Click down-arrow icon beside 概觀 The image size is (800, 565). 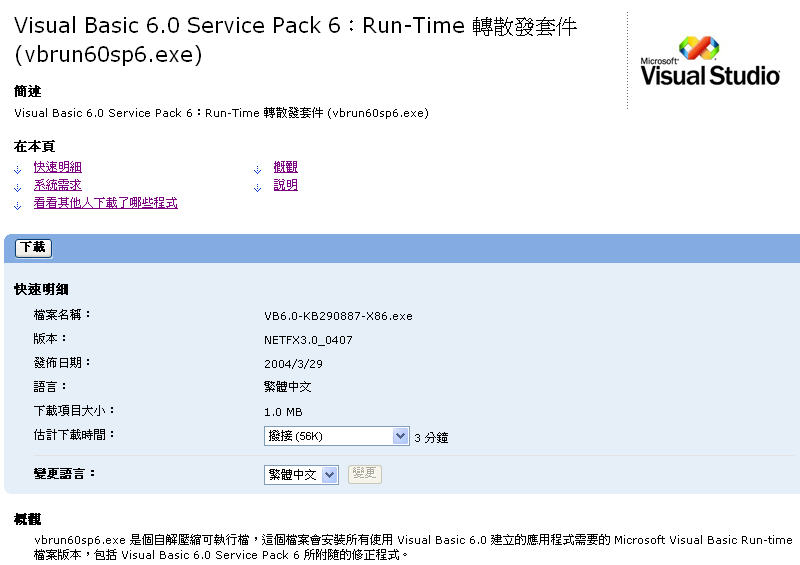click(x=258, y=169)
